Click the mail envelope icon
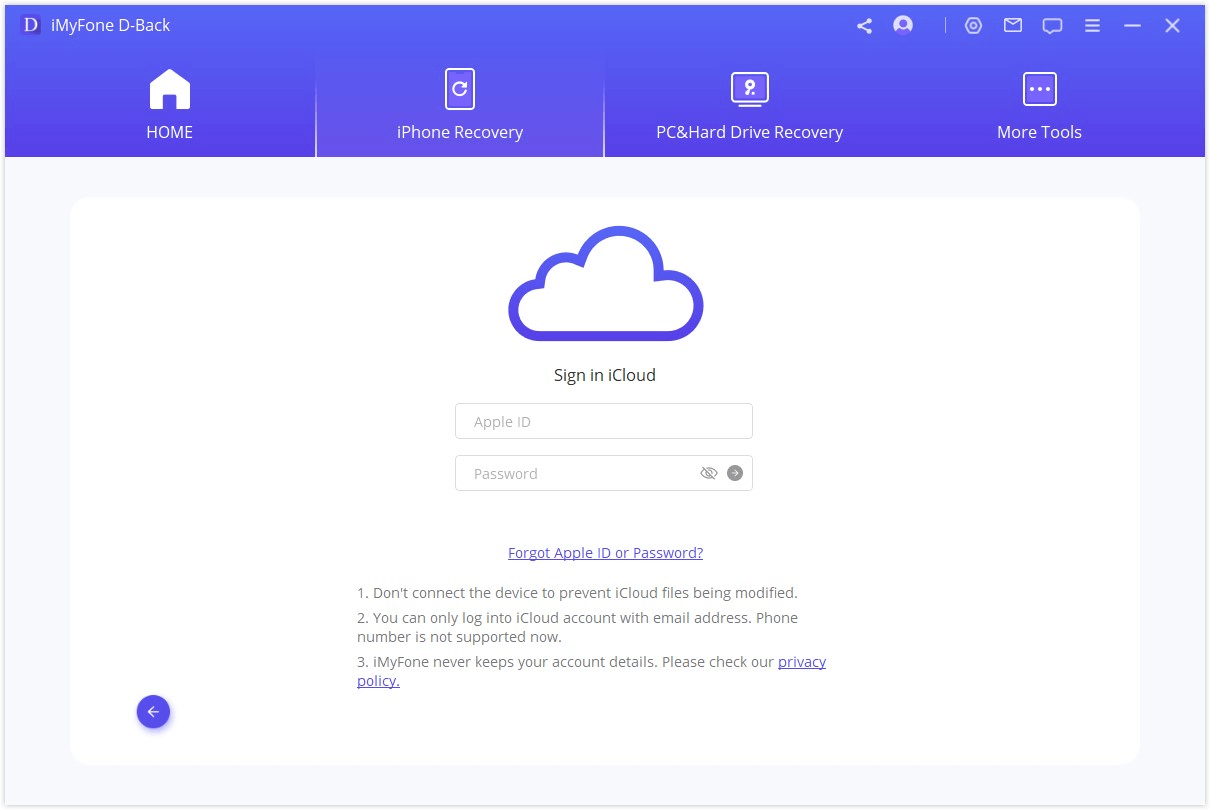Screen dimensions: 1210x810 [1013, 26]
